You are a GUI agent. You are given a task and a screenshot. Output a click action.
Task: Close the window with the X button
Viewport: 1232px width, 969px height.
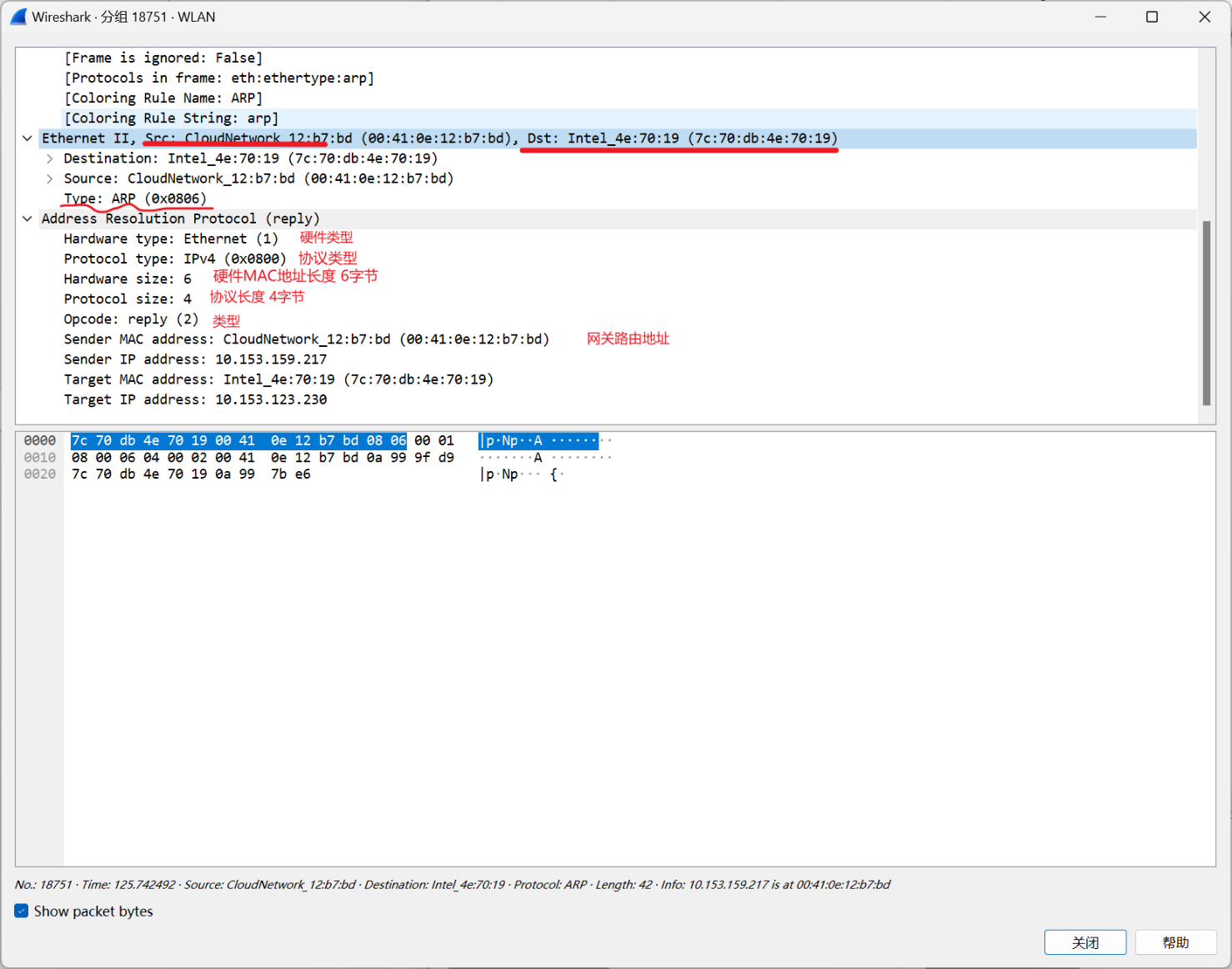coord(1204,17)
